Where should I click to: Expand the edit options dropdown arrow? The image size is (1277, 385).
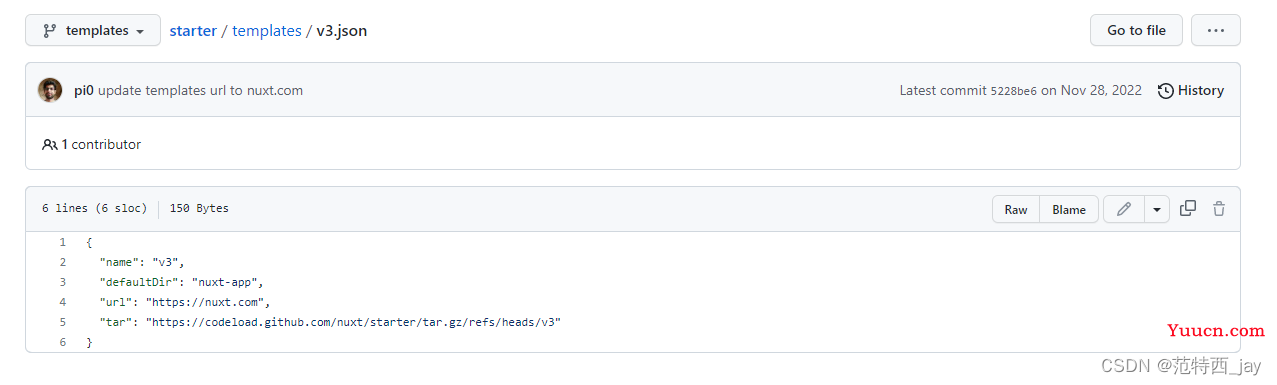(1157, 209)
